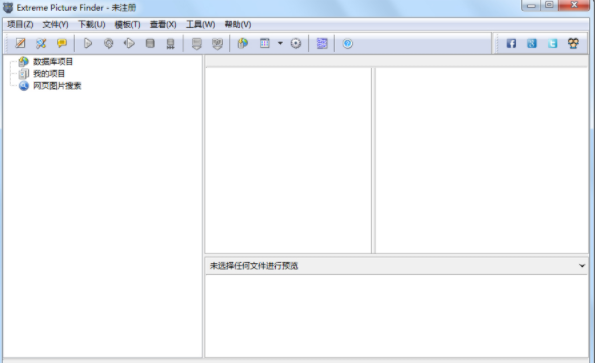Viewport: 595px width, 363px height.
Task: Maximize the Extreme Picture Finder window
Action: [549, 5]
